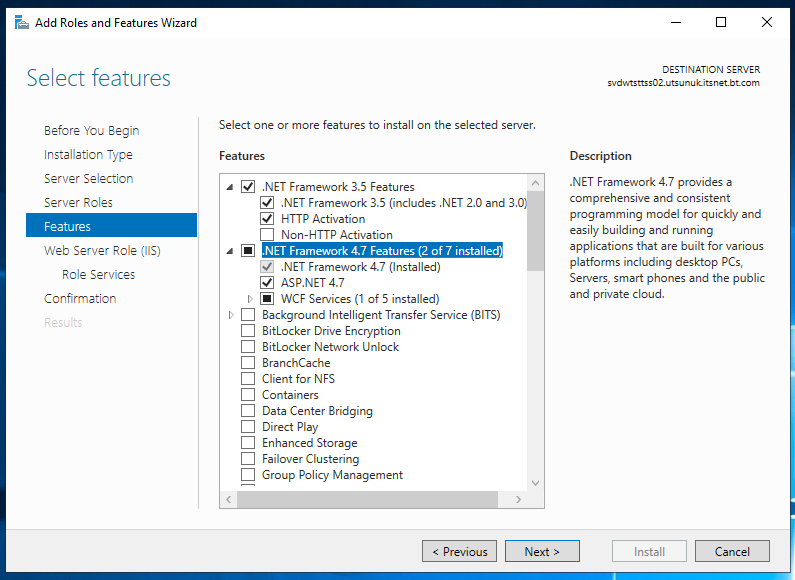Enable BitLocker Drive Encryption checkbox
The width and height of the screenshot is (795, 580).
[248, 331]
